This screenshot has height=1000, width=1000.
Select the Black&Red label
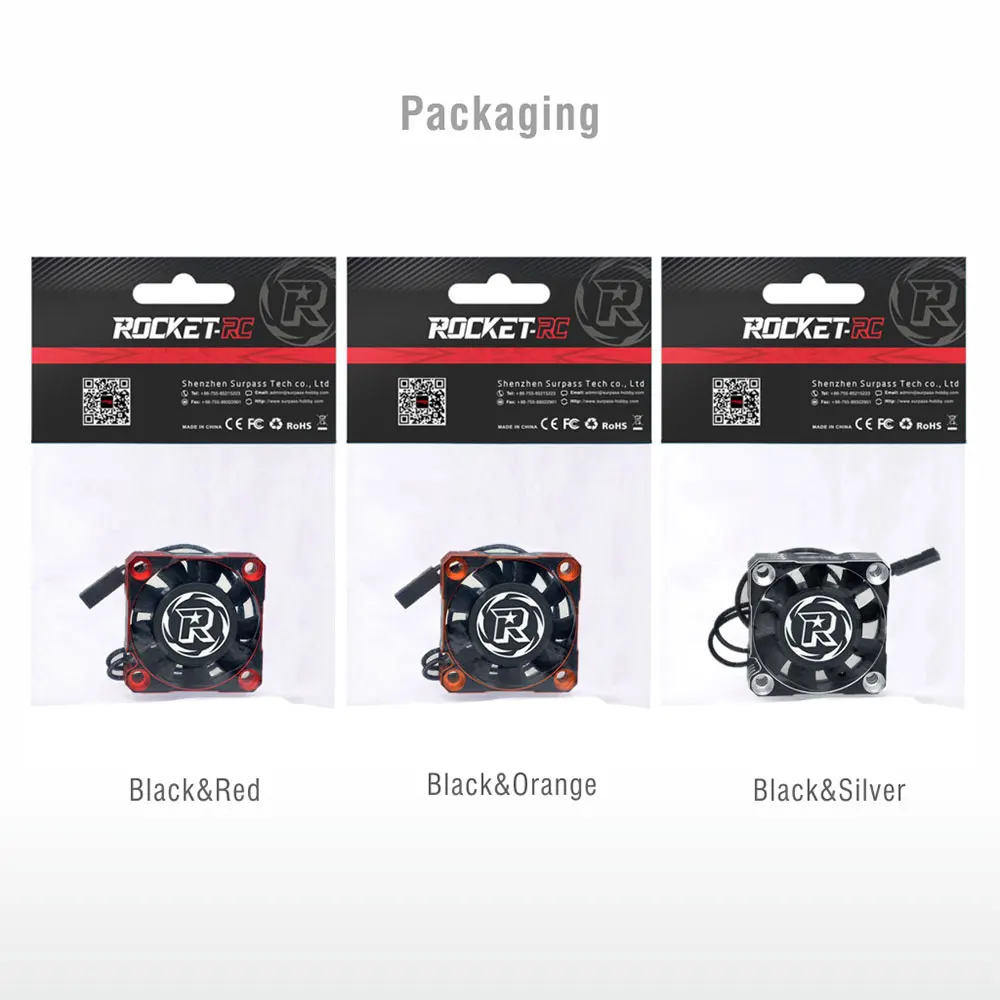(x=195, y=790)
